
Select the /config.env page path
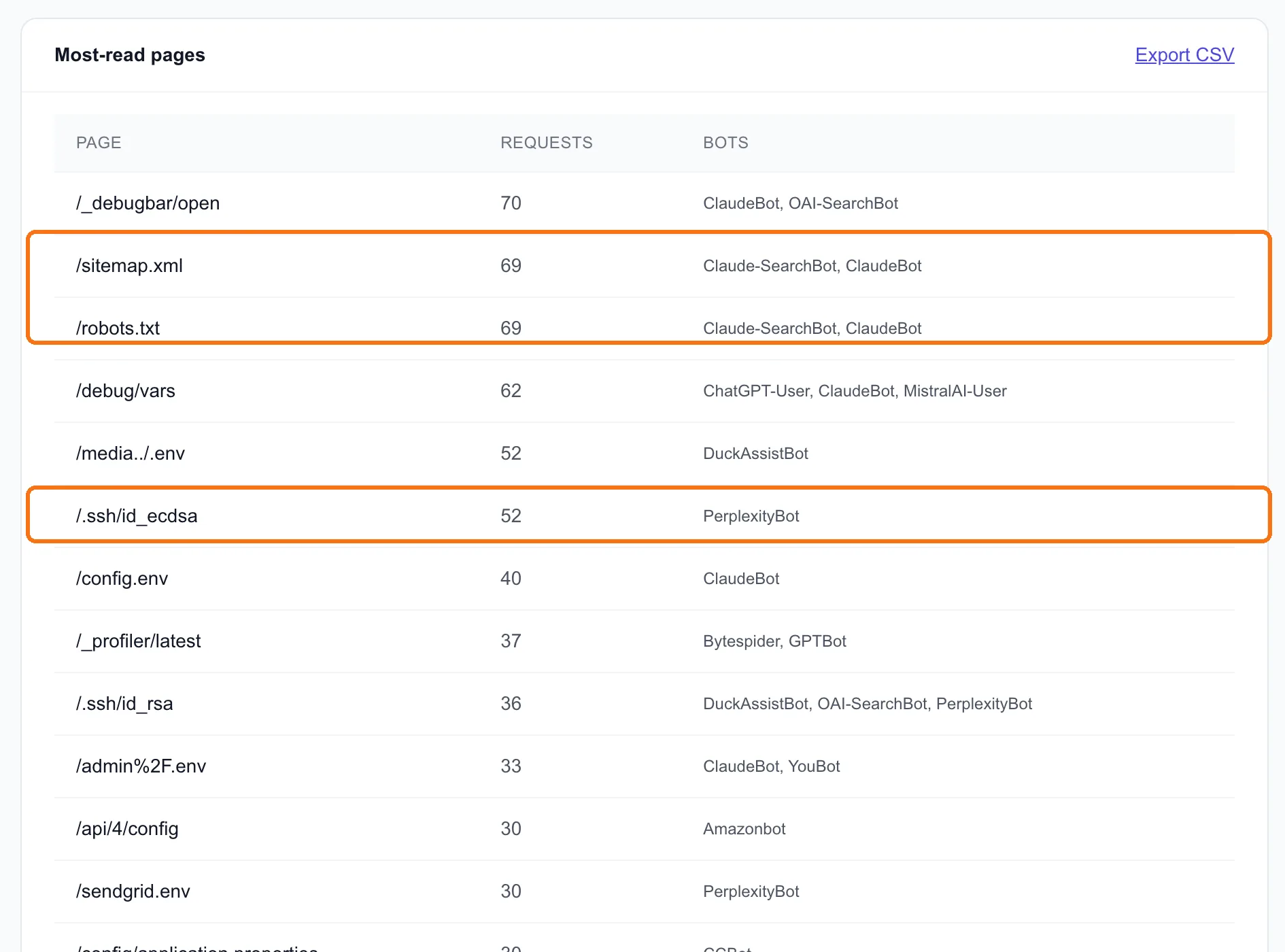122,579
